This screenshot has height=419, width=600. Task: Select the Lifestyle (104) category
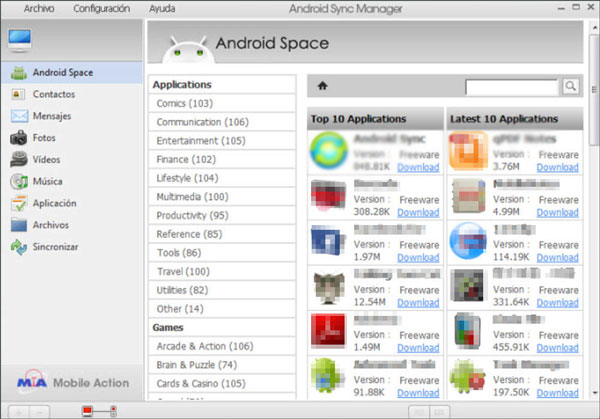(x=222, y=178)
